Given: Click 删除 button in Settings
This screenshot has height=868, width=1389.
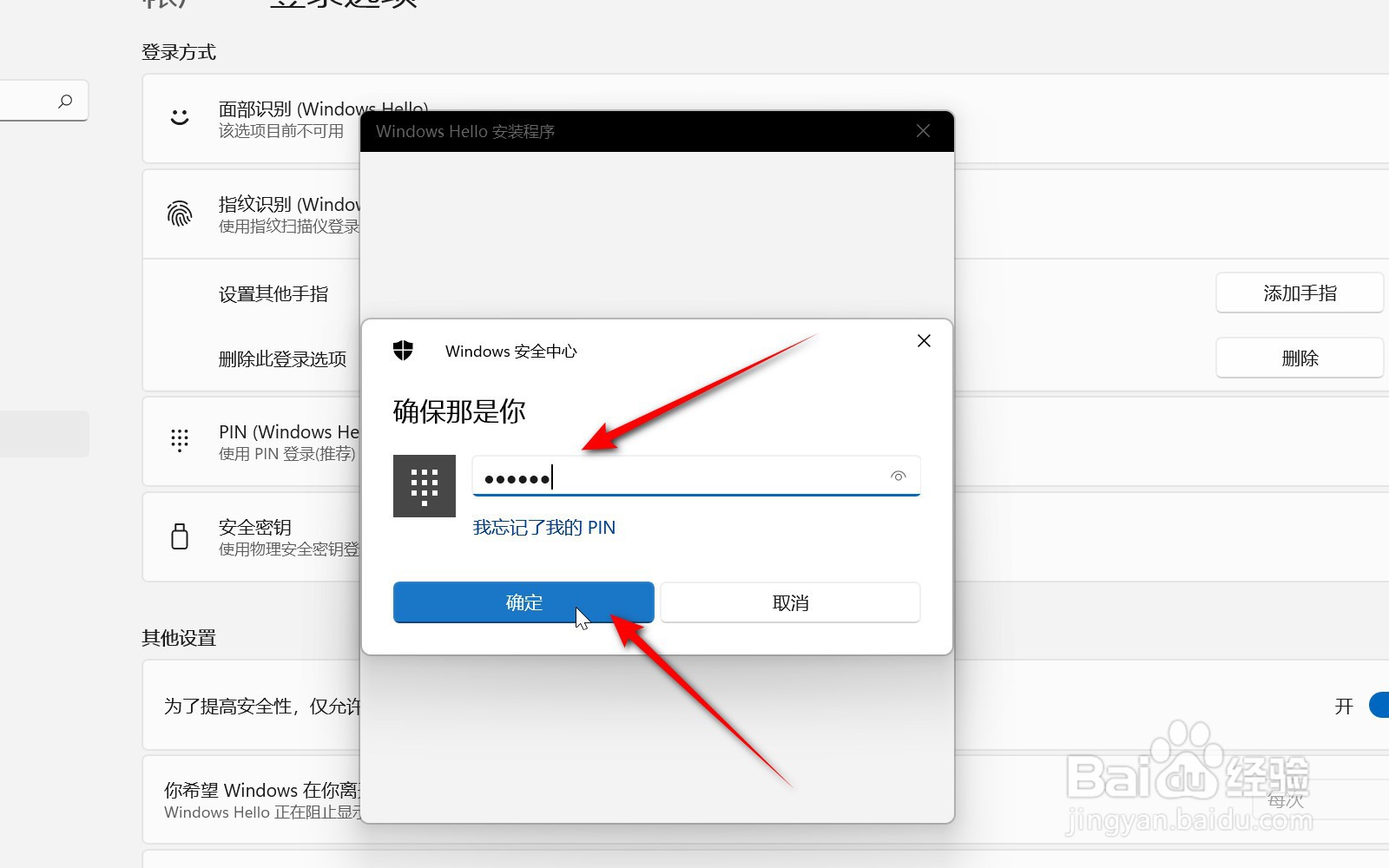Looking at the screenshot, I should point(1300,358).
